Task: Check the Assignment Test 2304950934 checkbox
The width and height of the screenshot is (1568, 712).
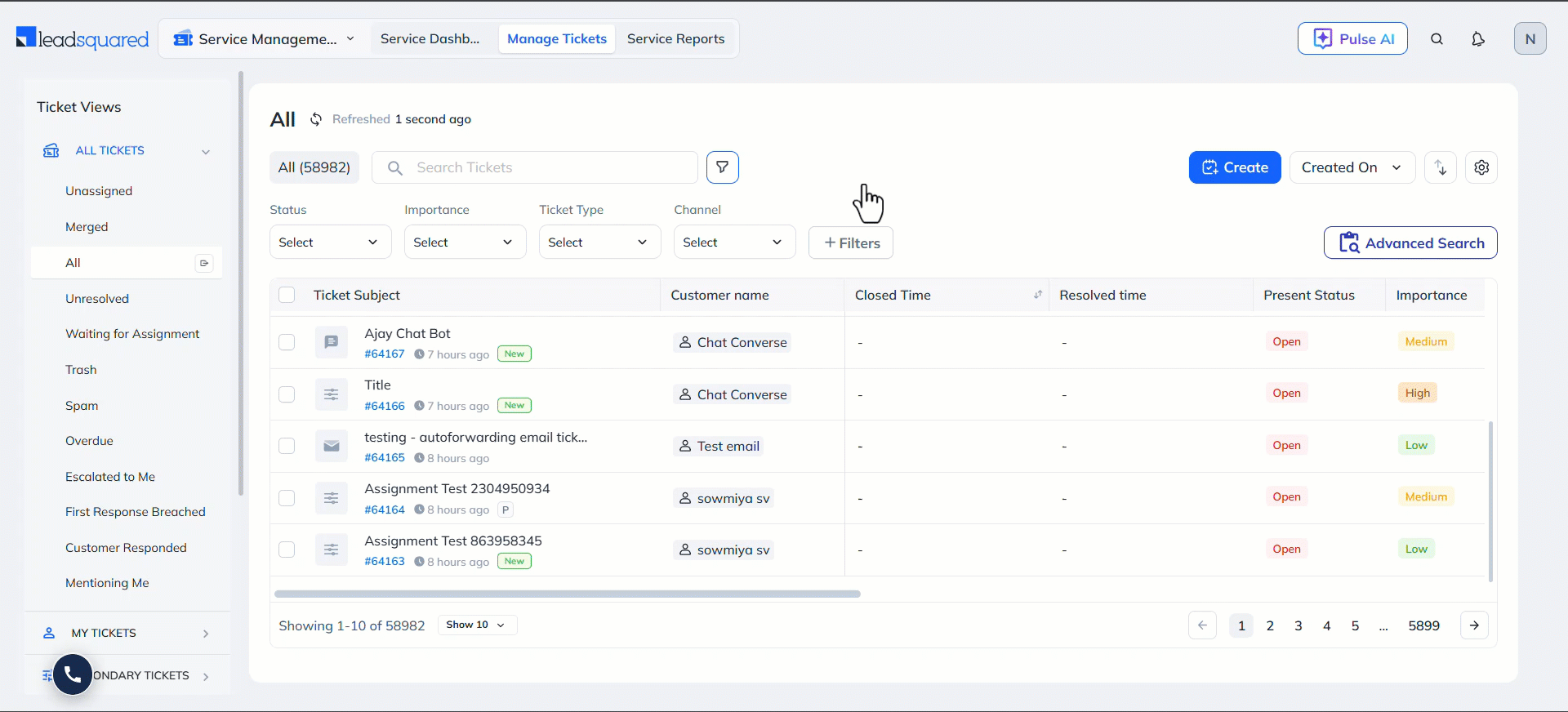Action: [x=287, y=498]
